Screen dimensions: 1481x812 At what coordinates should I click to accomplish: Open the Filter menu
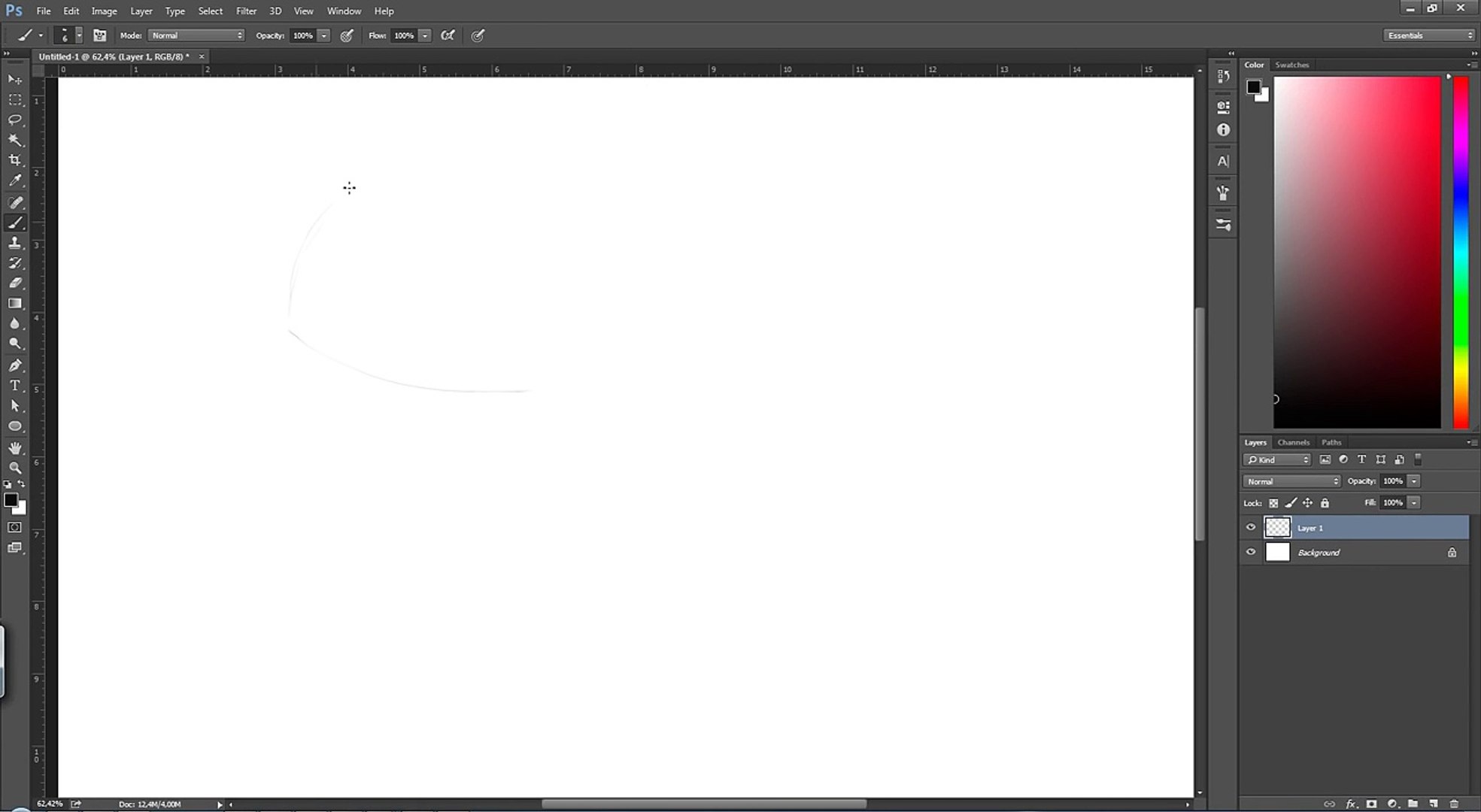(x=246, y=11)
